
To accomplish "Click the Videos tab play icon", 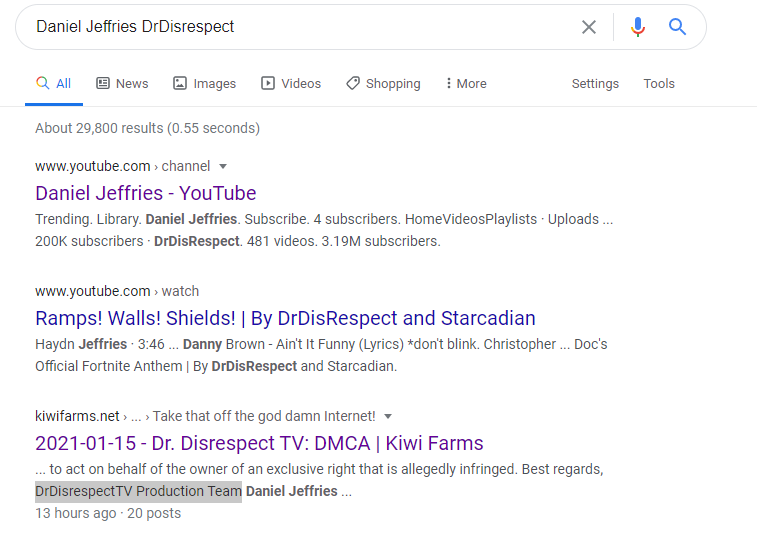I will pos(267,84).
